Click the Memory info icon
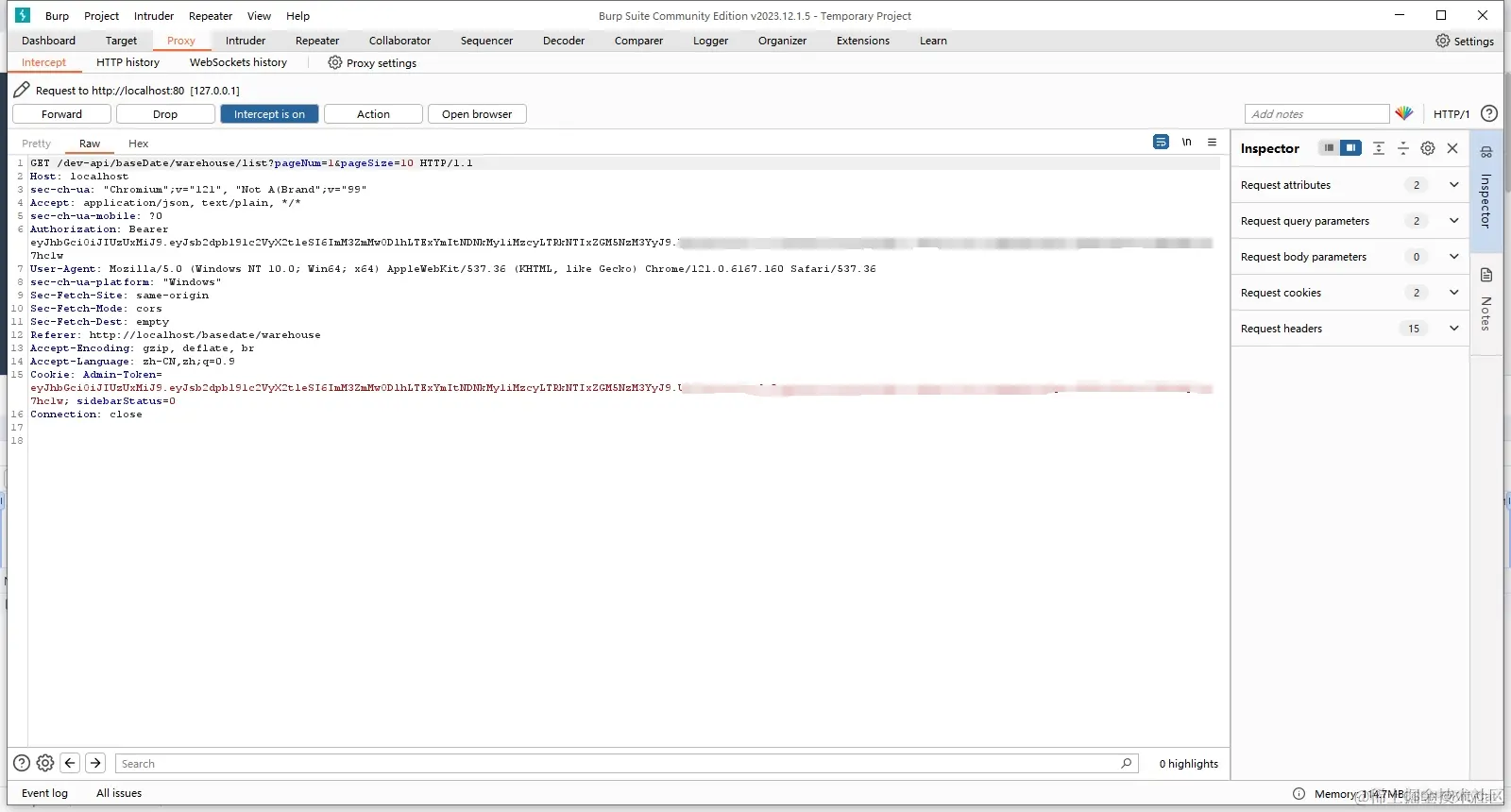 coord(1299,793)
